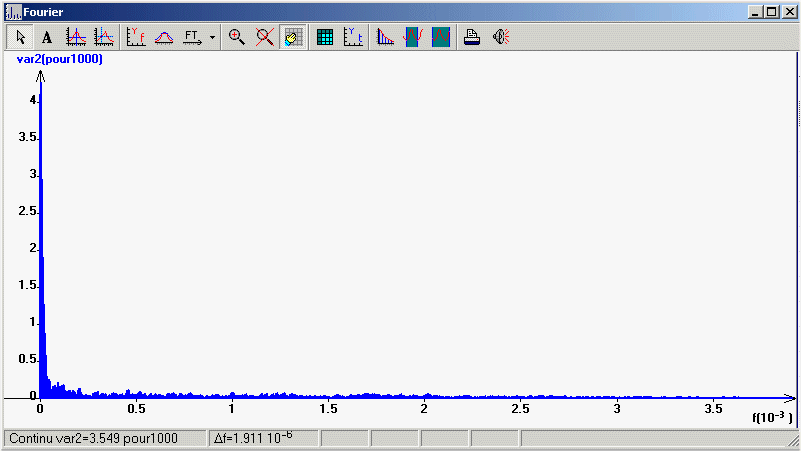Switch to Y versus t time view
This screenshot has height=451, width=801.
353,37
